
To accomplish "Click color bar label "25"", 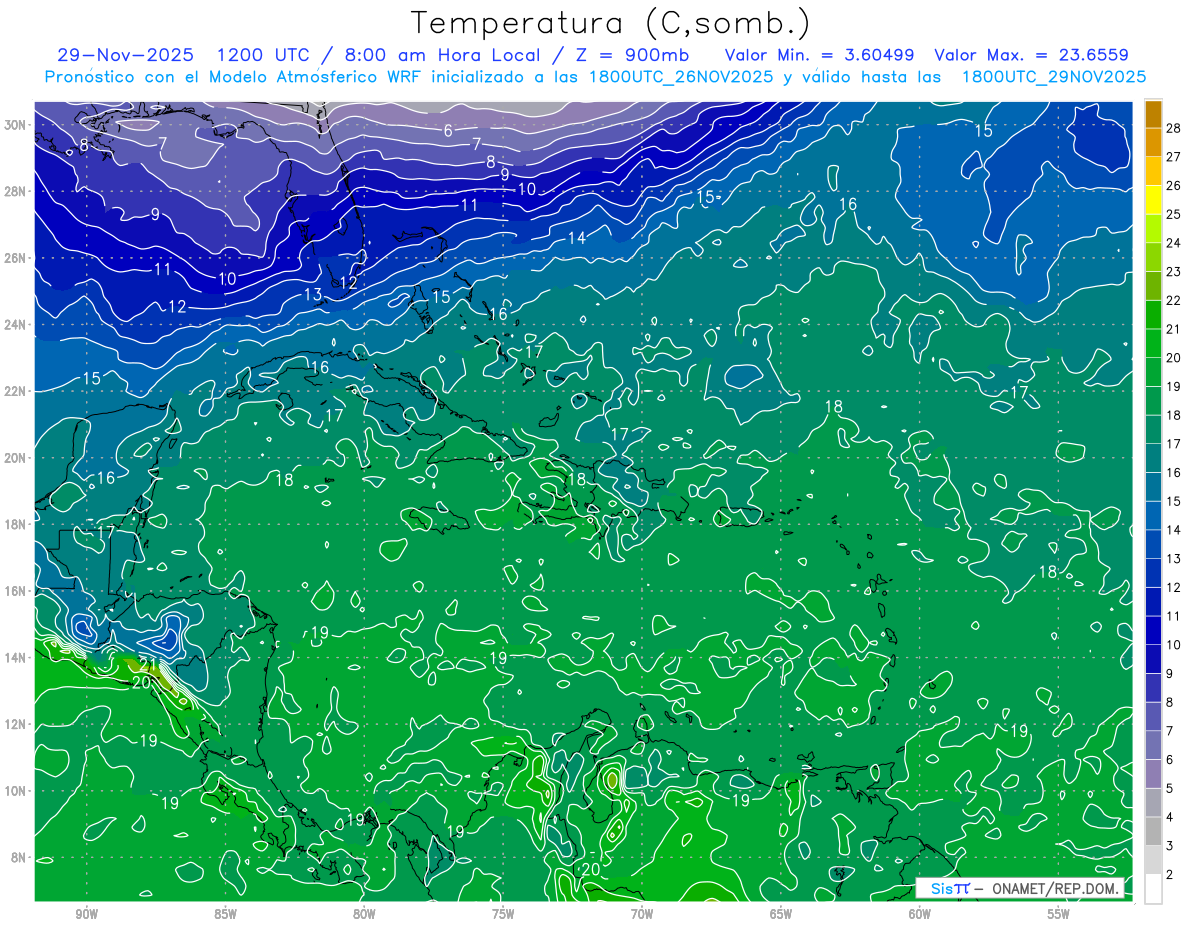I will point(1174,214).
